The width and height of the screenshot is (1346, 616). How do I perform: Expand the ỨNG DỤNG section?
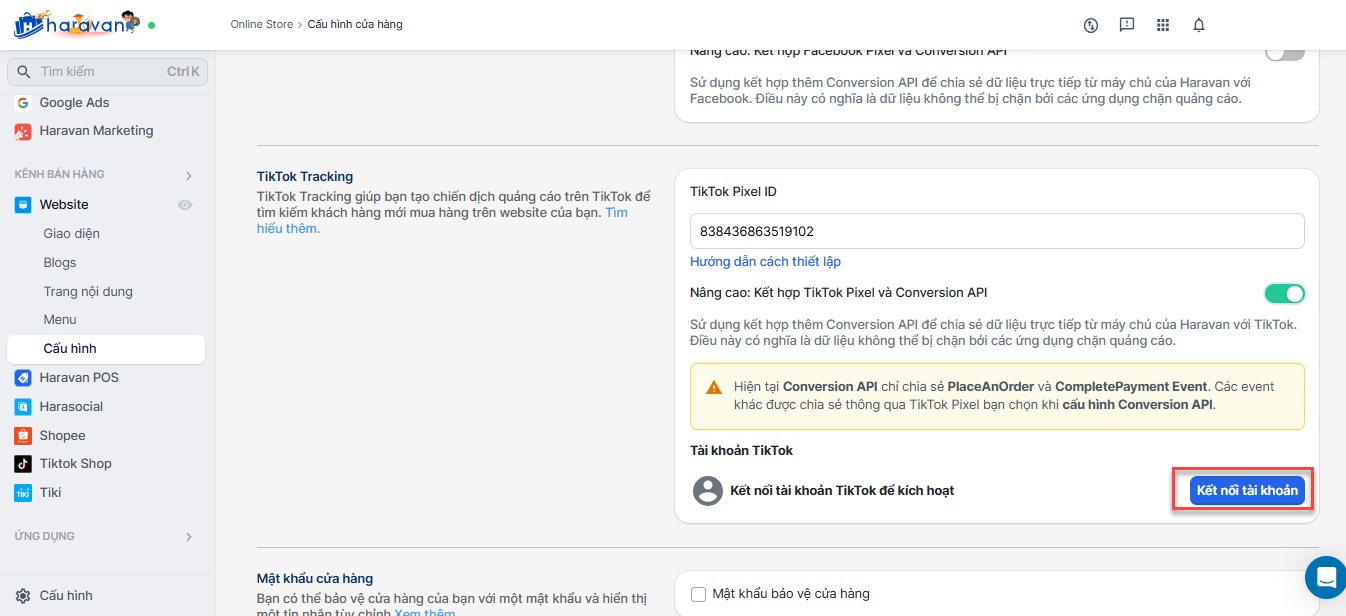188,537
